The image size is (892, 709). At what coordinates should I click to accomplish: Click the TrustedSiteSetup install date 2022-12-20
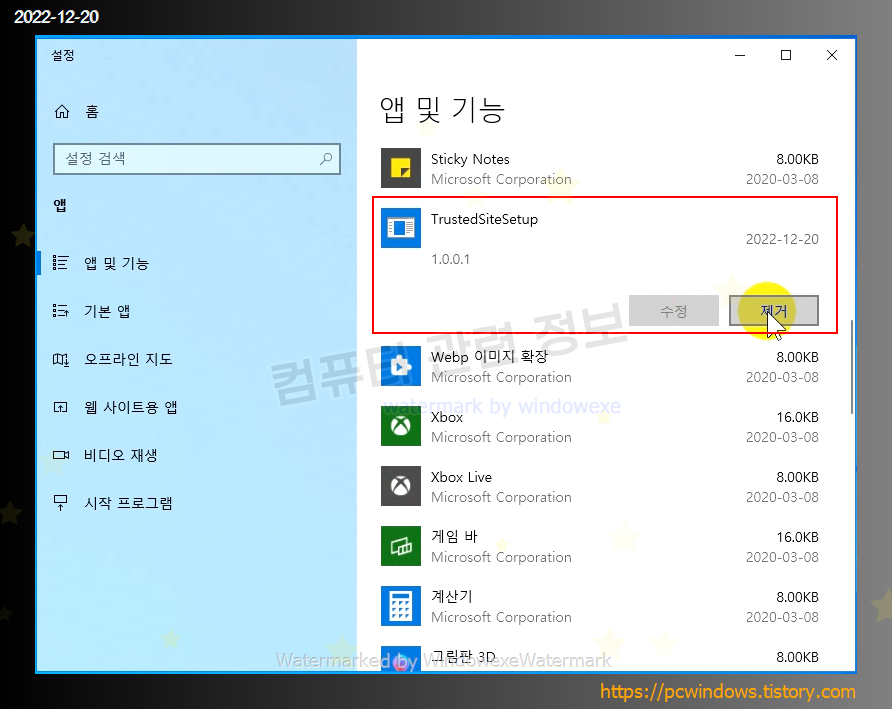(x=782, y=239)
